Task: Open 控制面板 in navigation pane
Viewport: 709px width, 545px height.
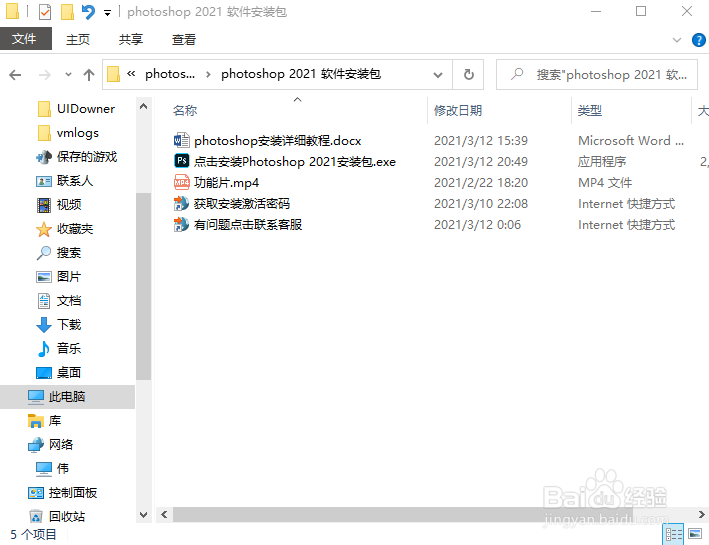Action: 72,493
